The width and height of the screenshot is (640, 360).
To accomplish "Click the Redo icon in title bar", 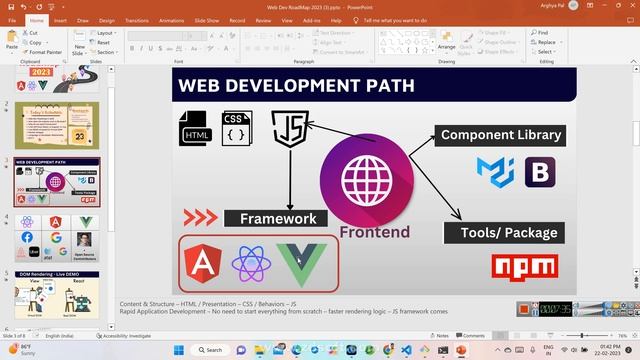I will (39, 7).
